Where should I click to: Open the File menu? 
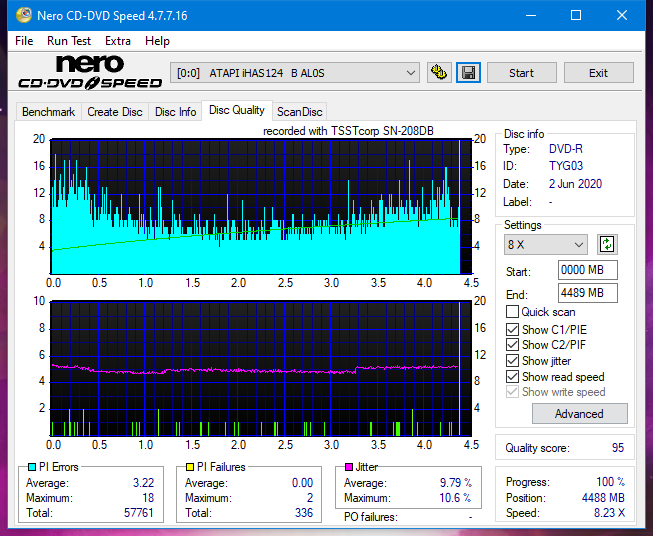(24, 41)
